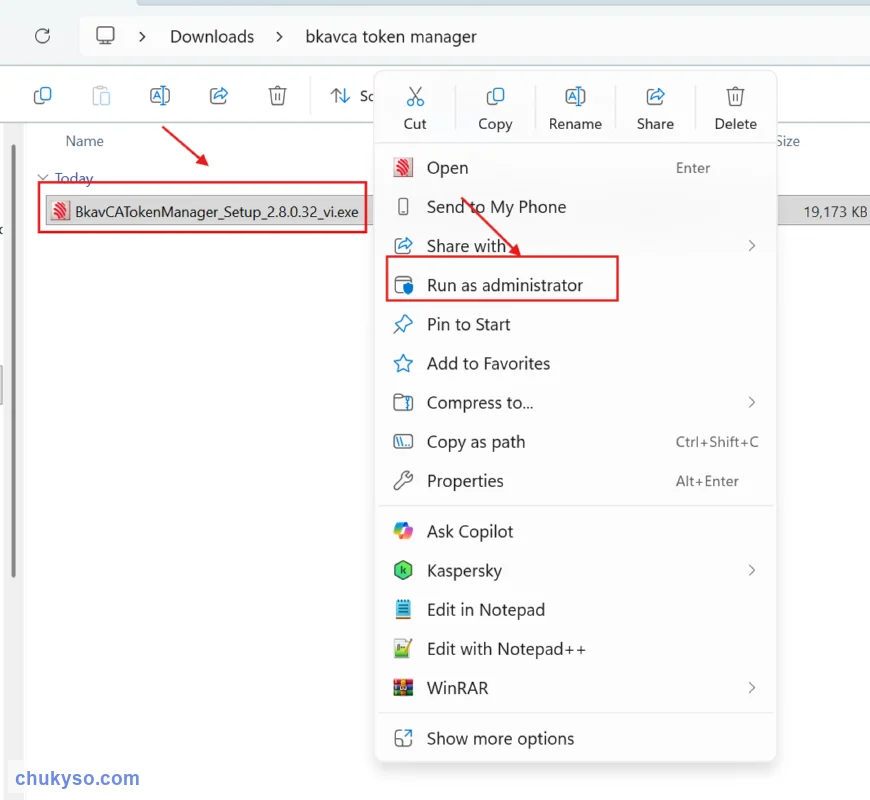Click the star icon for Add to Favorites
Screen dimensions: 870x800
403,363
